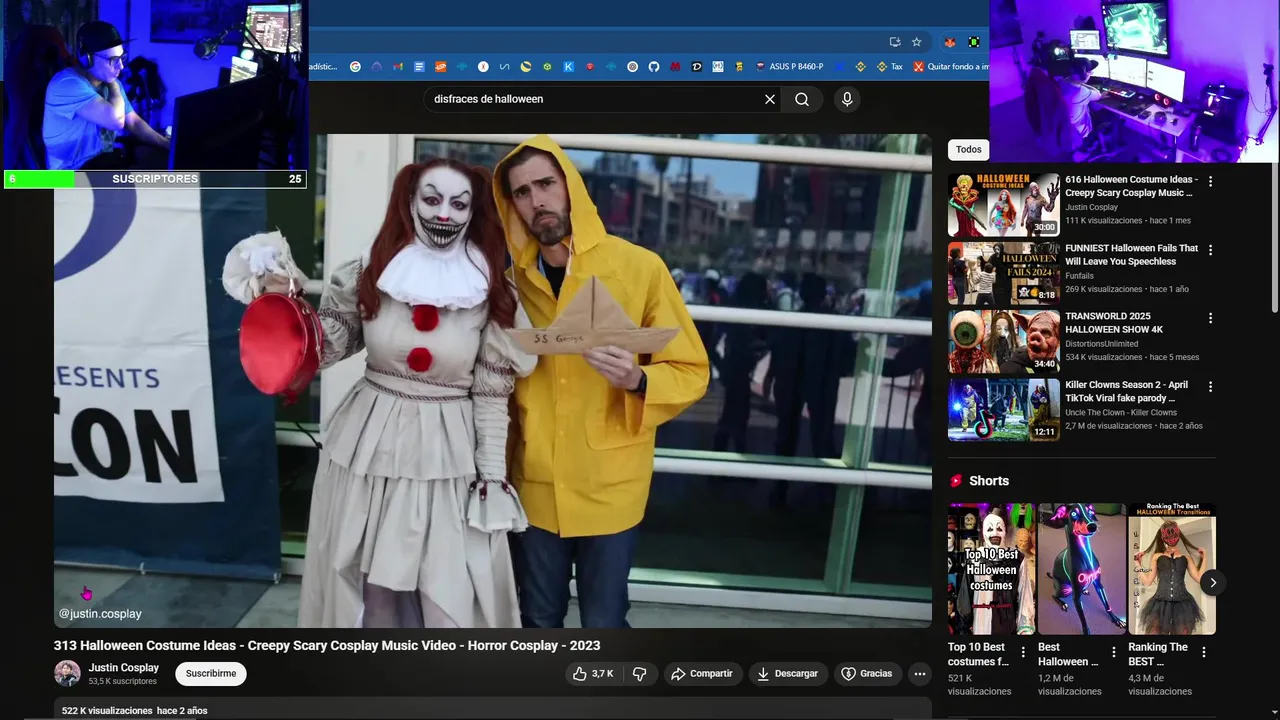This screenshot has height=720, width=1280.
Task: Click the Killer Clowns Season 2 title
Action: click(1126, 391)
